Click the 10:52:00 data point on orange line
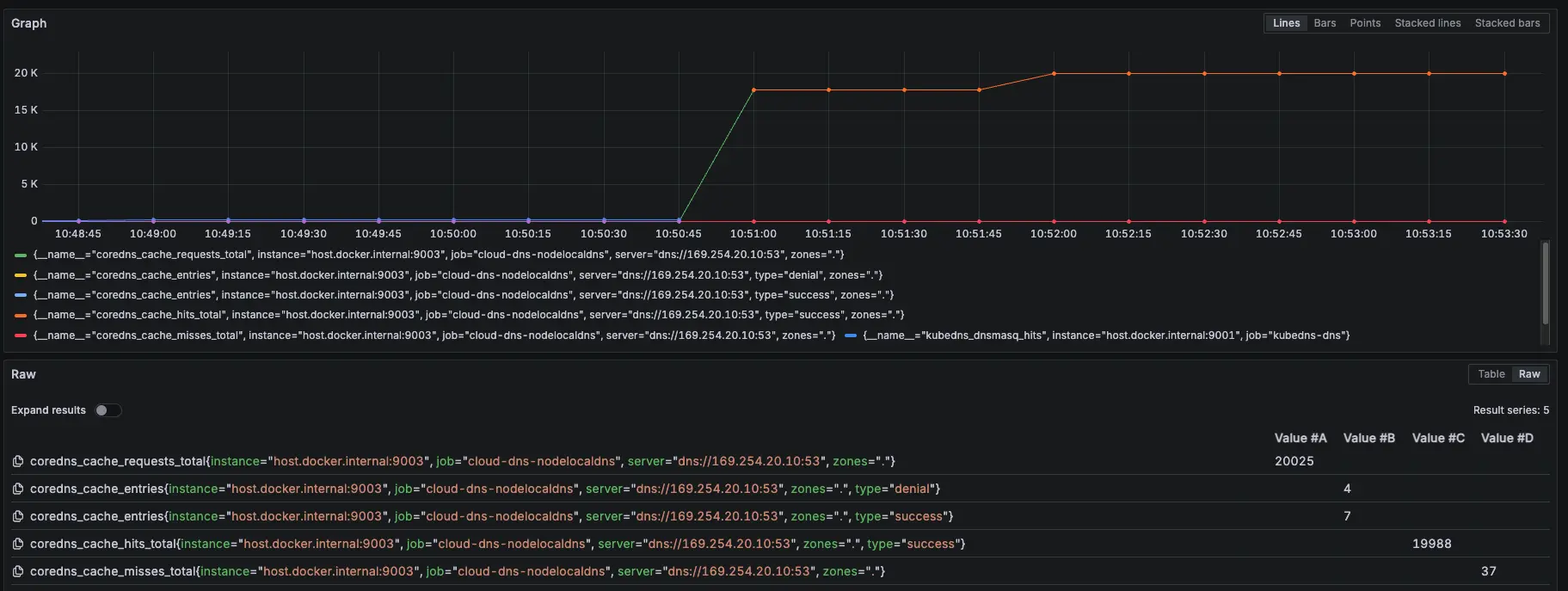This screenshot has height=591, width=1568. point(1054,74)
